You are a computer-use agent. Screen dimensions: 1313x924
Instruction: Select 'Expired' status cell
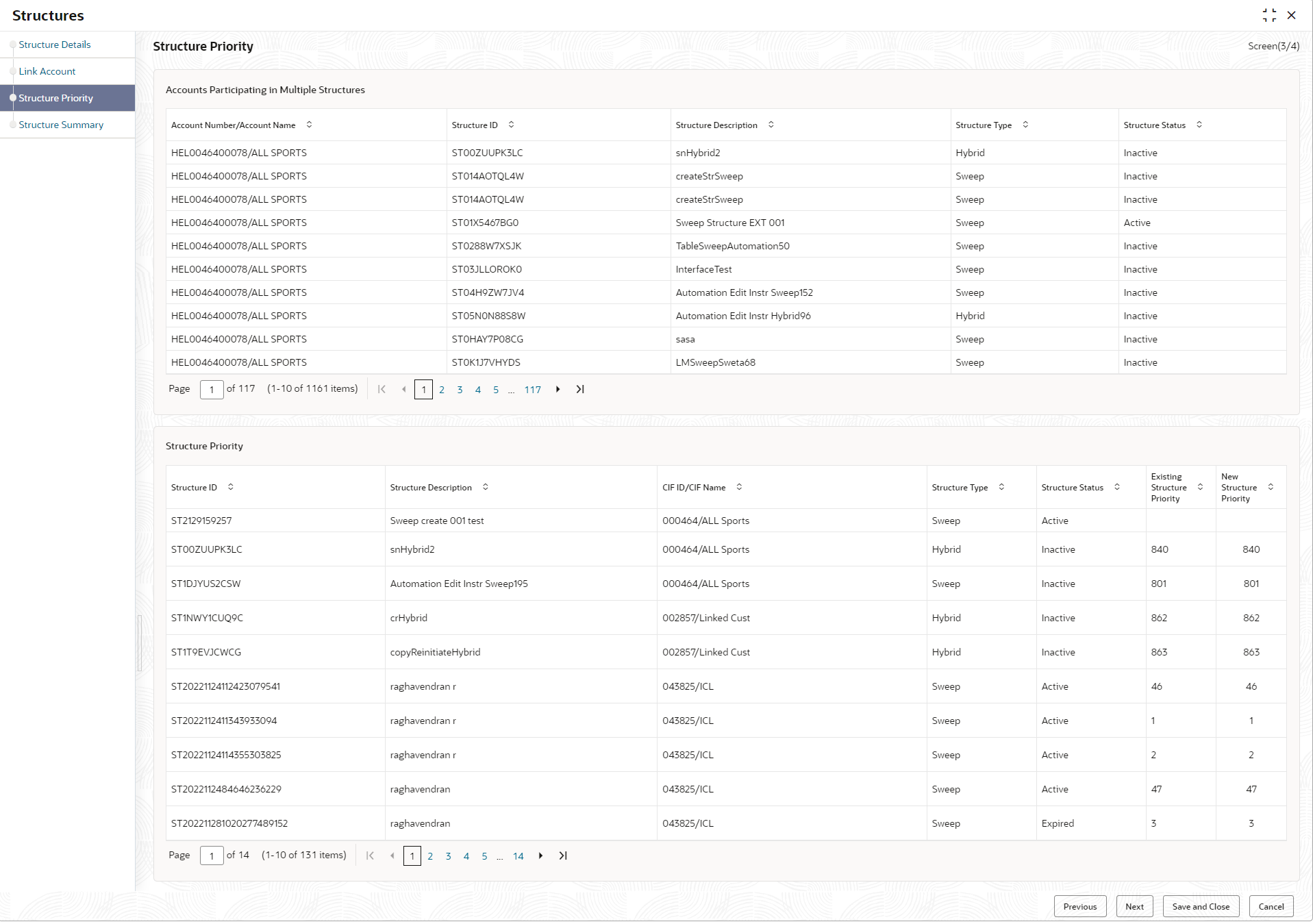tap(1091, 823)
